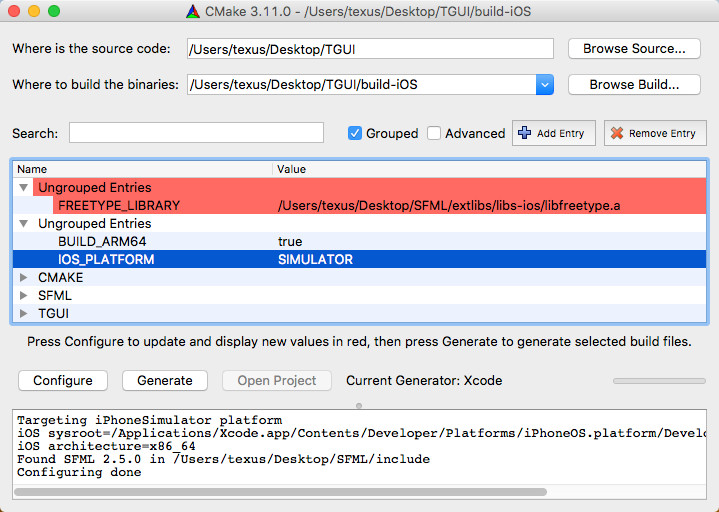Image resolution: width=719 pixels, height=512 pixels.
Task: Edit the libfreetype.a path value
Action: click(x=449, y=205)
